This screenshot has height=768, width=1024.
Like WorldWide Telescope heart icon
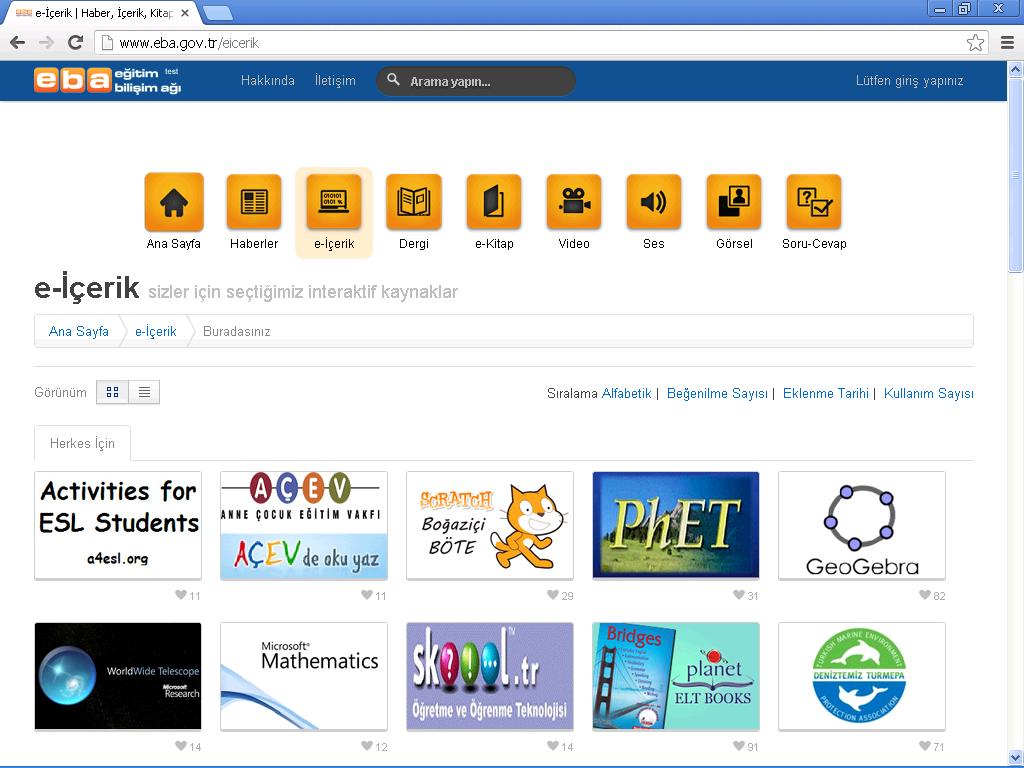point(181,746)
